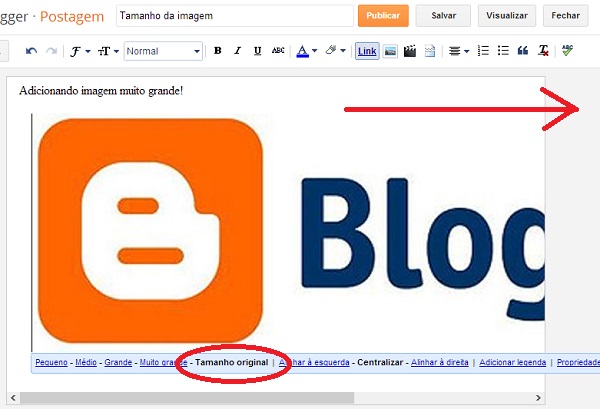Click the horizontal scrollbar left arrow

(13, 398)
